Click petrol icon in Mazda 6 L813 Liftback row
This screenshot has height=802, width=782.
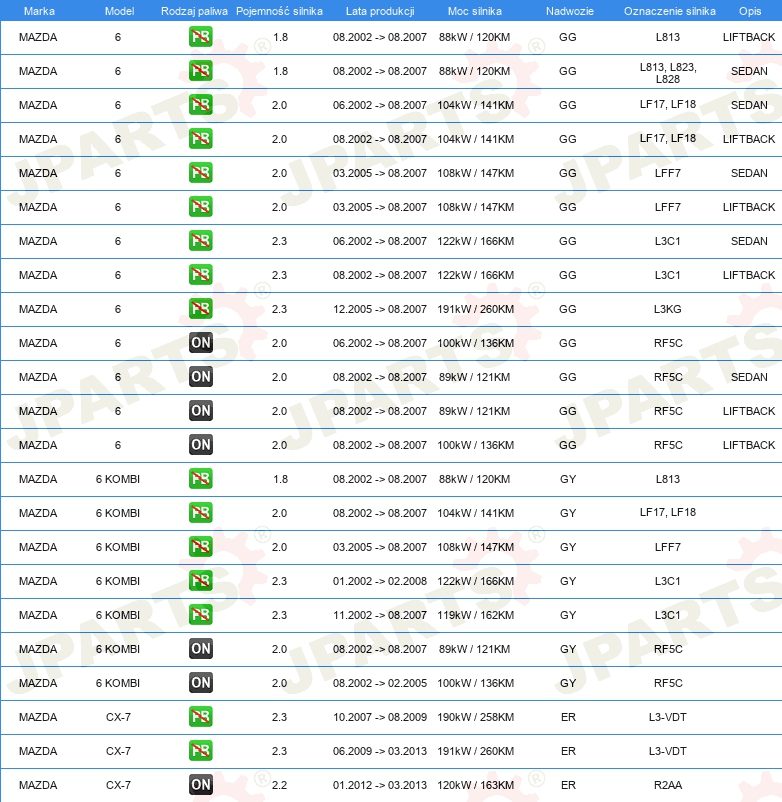pos(200,37)
